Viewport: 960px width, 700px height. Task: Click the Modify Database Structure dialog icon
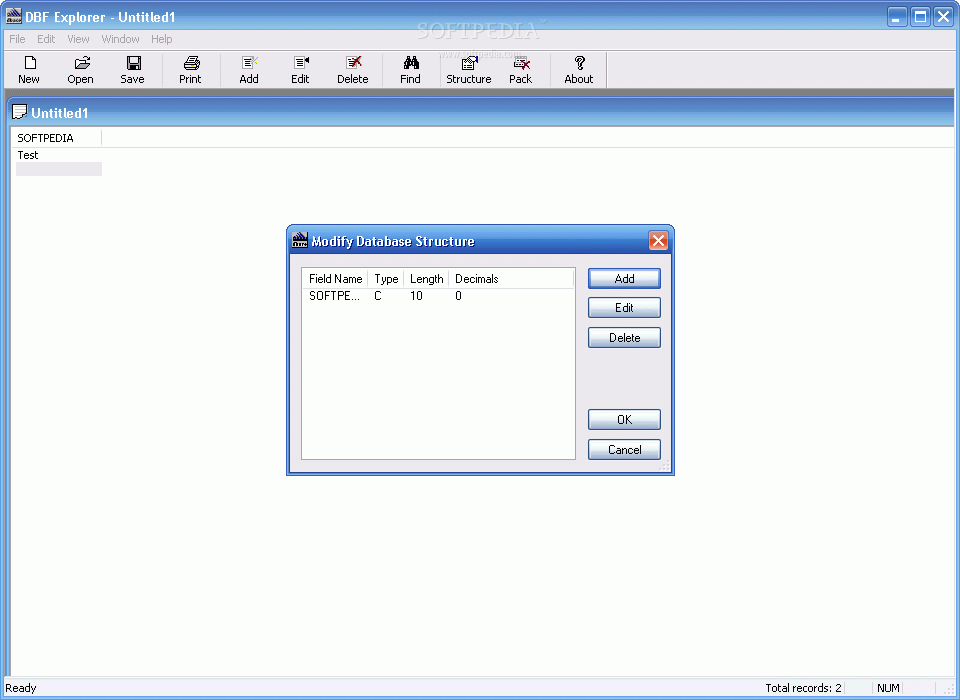click(x=299, y=240)
